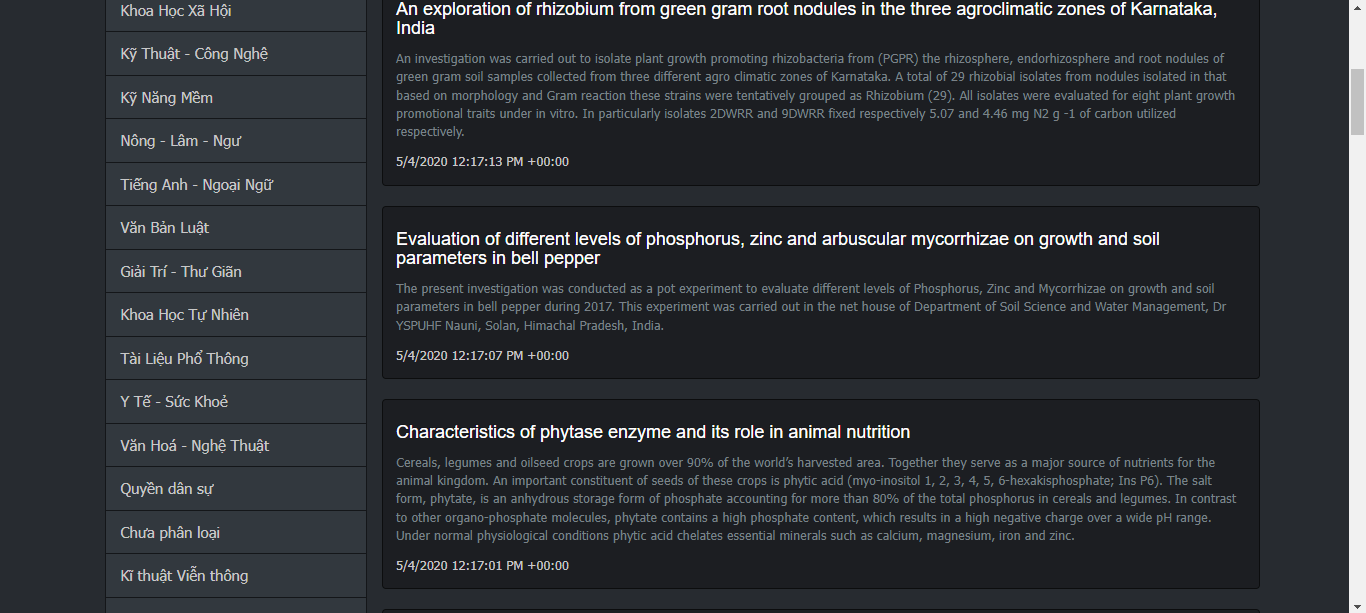
Task: Open the bell pepper phosphorus article title
Action: (x=778, y=249)
